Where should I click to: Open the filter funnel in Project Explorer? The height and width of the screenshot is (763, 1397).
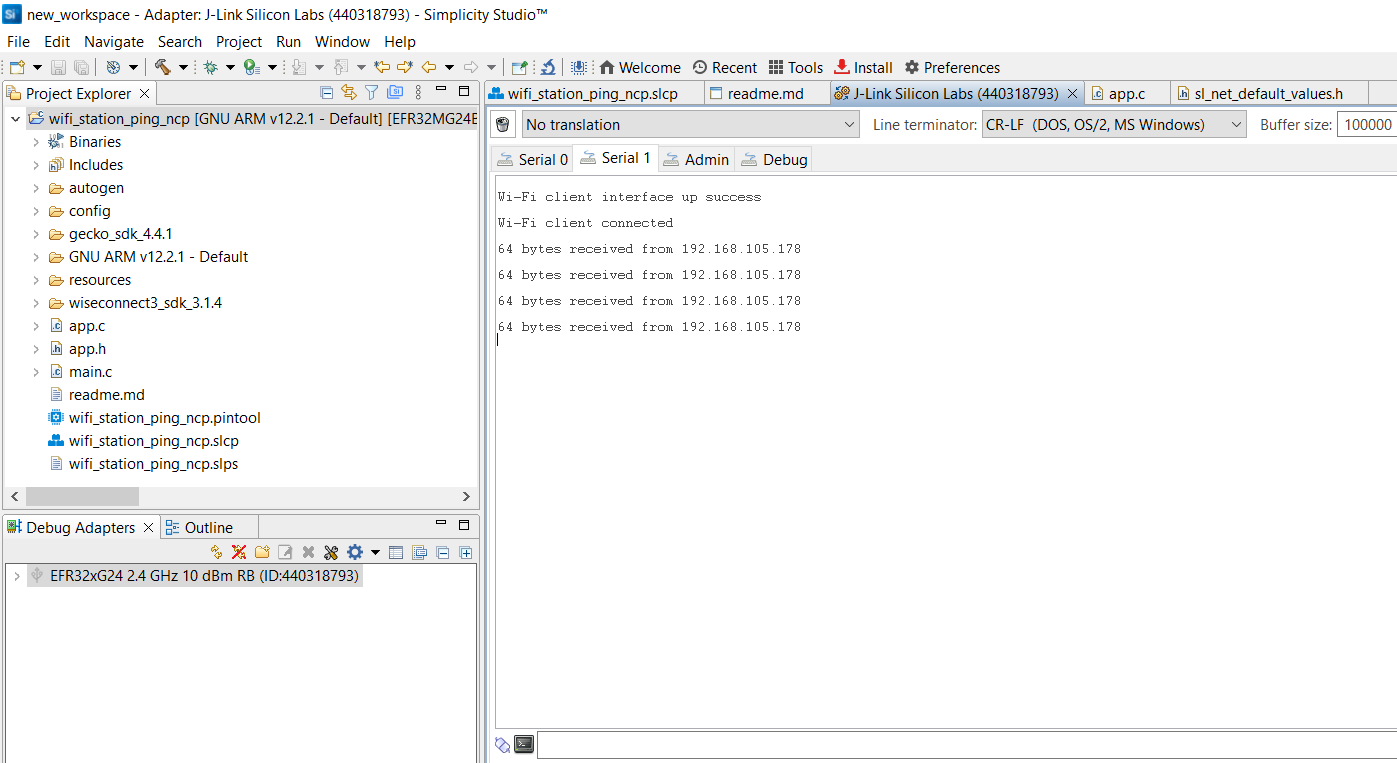(369, 93)
